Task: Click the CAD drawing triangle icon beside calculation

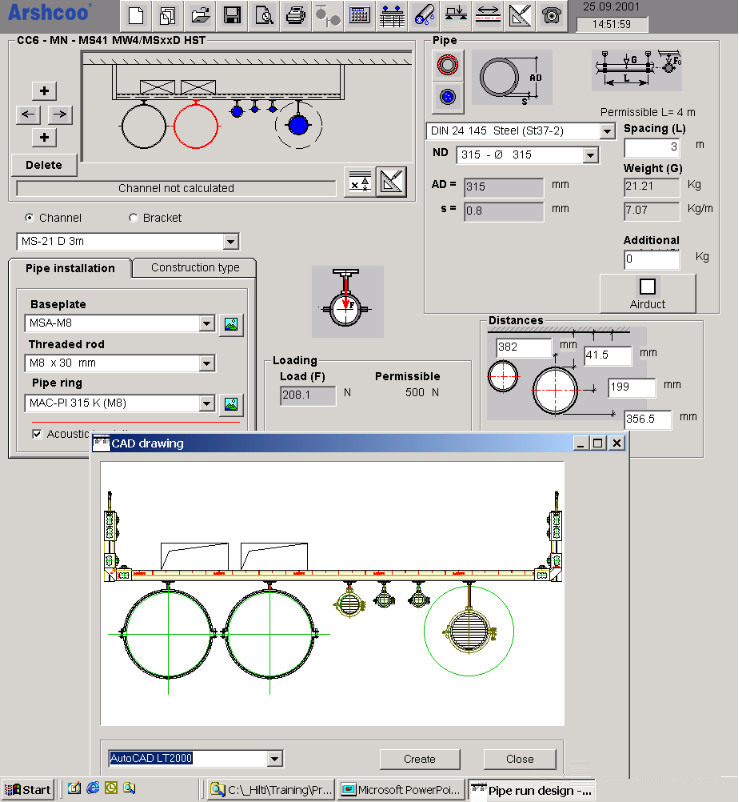Action: pos(391,182)
